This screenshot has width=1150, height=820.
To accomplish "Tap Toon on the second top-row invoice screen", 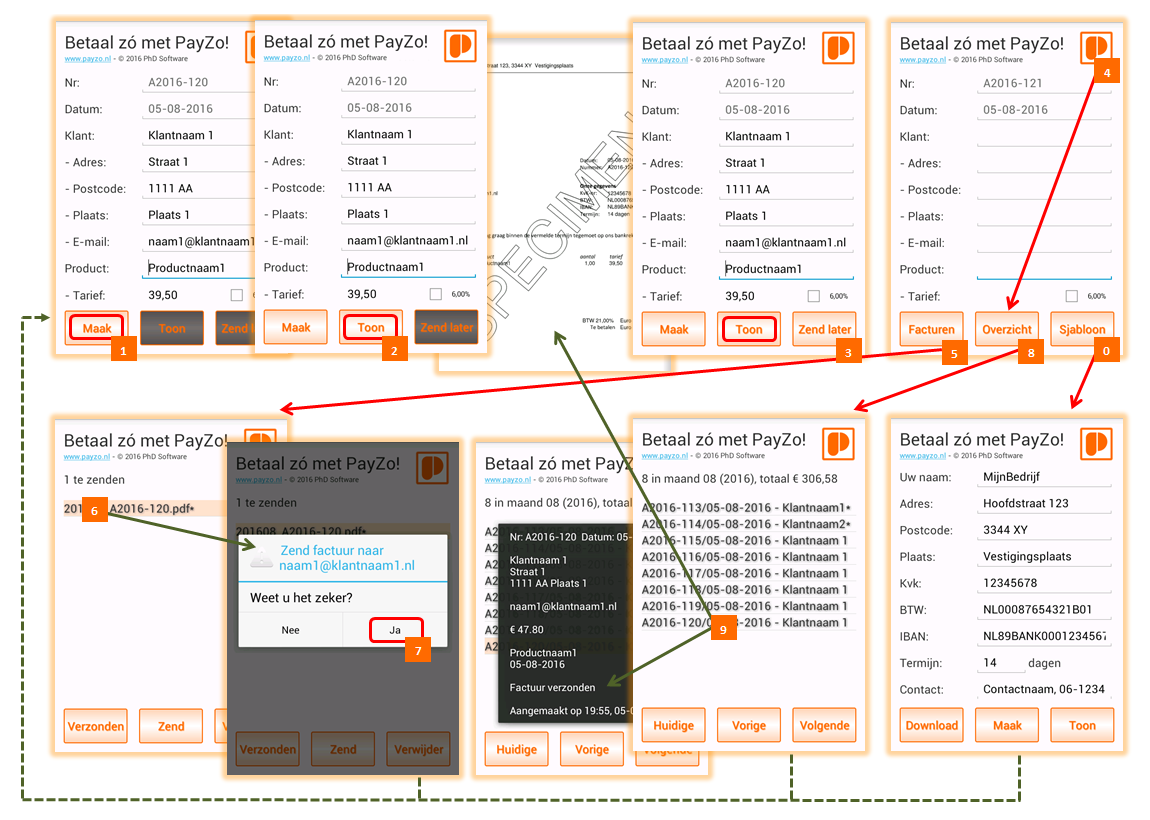I will (370, 327).
